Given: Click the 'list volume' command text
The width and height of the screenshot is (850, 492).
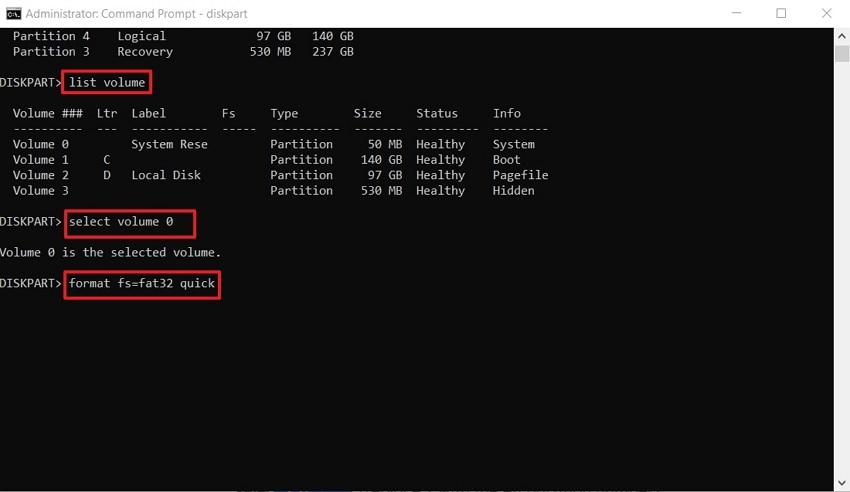Looking at the screenshot, I should (x=107, y=82).
